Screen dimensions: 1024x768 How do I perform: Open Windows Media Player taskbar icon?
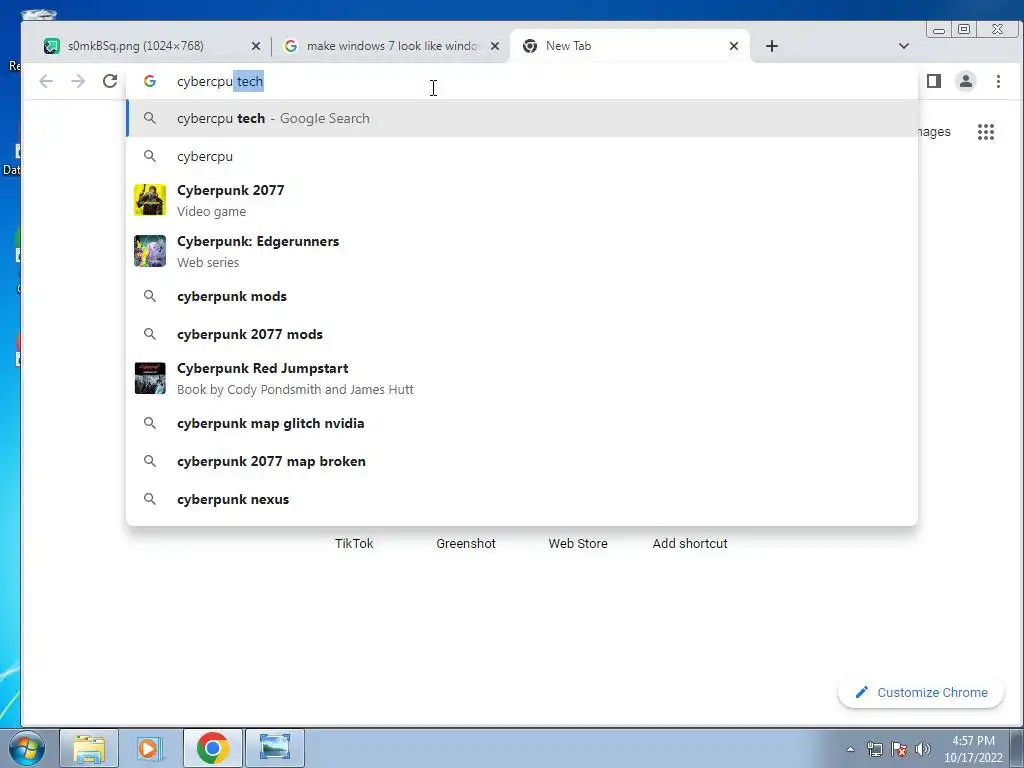[150, 748]
